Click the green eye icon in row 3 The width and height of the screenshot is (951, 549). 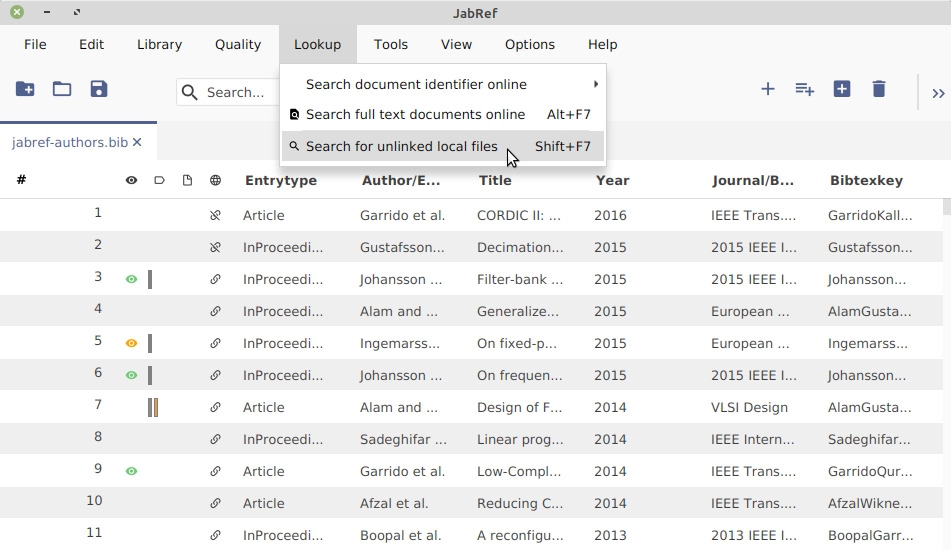(x=131, y=280)
